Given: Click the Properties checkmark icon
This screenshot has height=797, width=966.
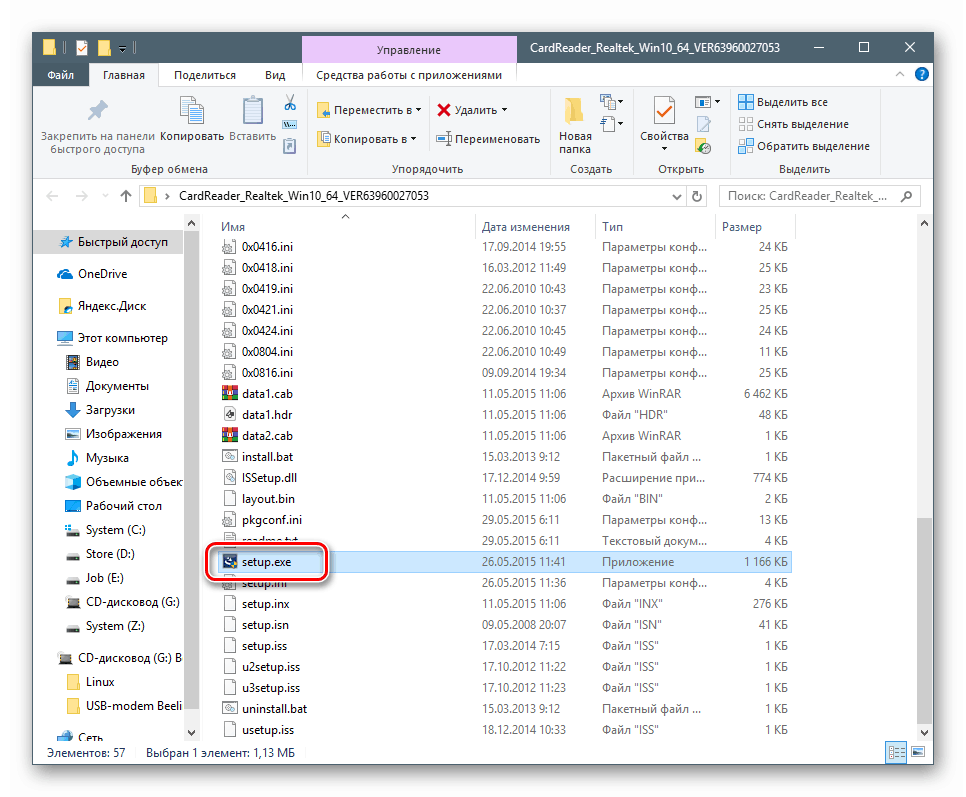Looking at the screenshot, I should pyautogui.click(x=664, y=111).
